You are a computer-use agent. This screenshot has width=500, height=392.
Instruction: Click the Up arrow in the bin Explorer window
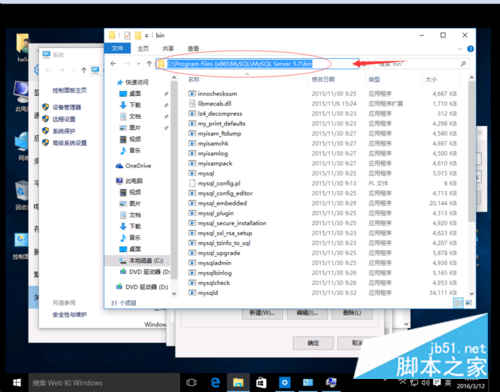[x=149, y=63]
